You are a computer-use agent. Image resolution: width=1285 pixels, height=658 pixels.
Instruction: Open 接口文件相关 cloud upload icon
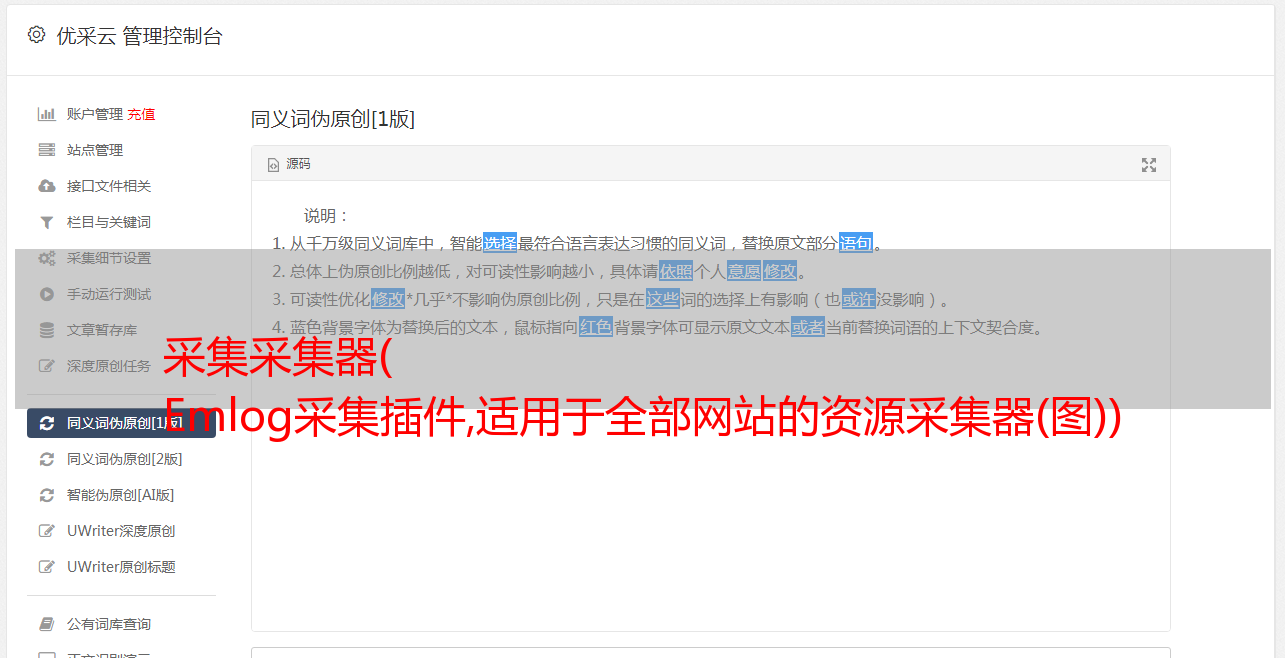(46, 186)
